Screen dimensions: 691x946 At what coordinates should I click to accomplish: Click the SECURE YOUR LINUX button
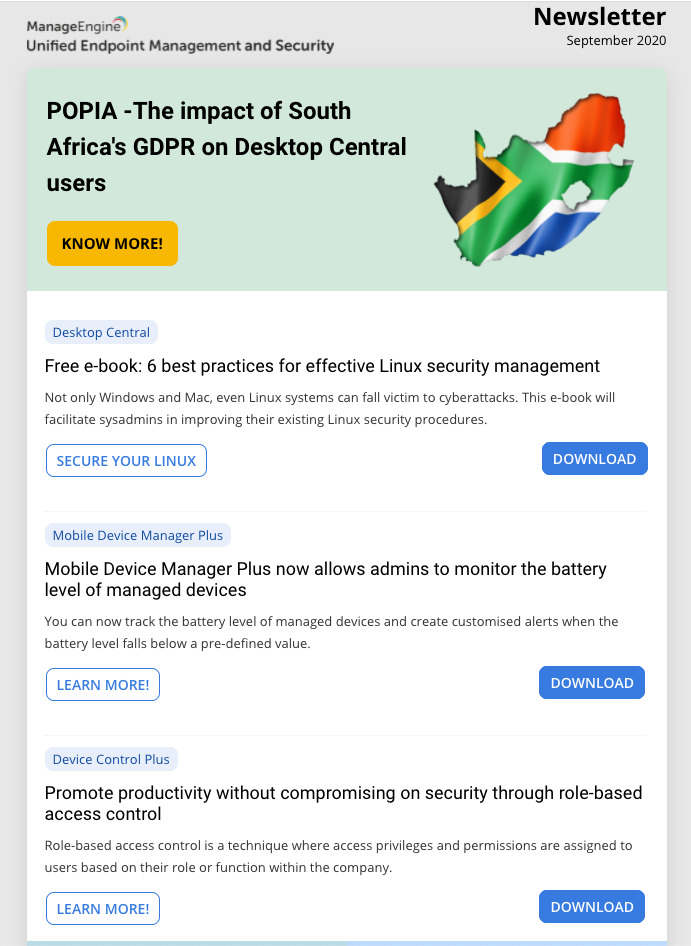pyautogui.click(x=126, y=461)
